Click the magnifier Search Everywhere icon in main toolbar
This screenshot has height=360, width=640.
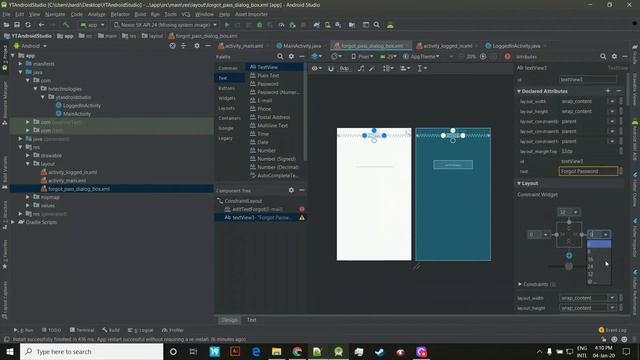click(377, 25)
